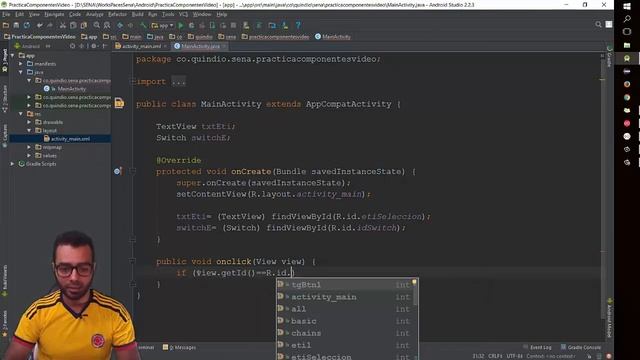Switch to MainActivity.java editor tab
640x360 pixels.
pyautogui.click(x=200, y=47)
